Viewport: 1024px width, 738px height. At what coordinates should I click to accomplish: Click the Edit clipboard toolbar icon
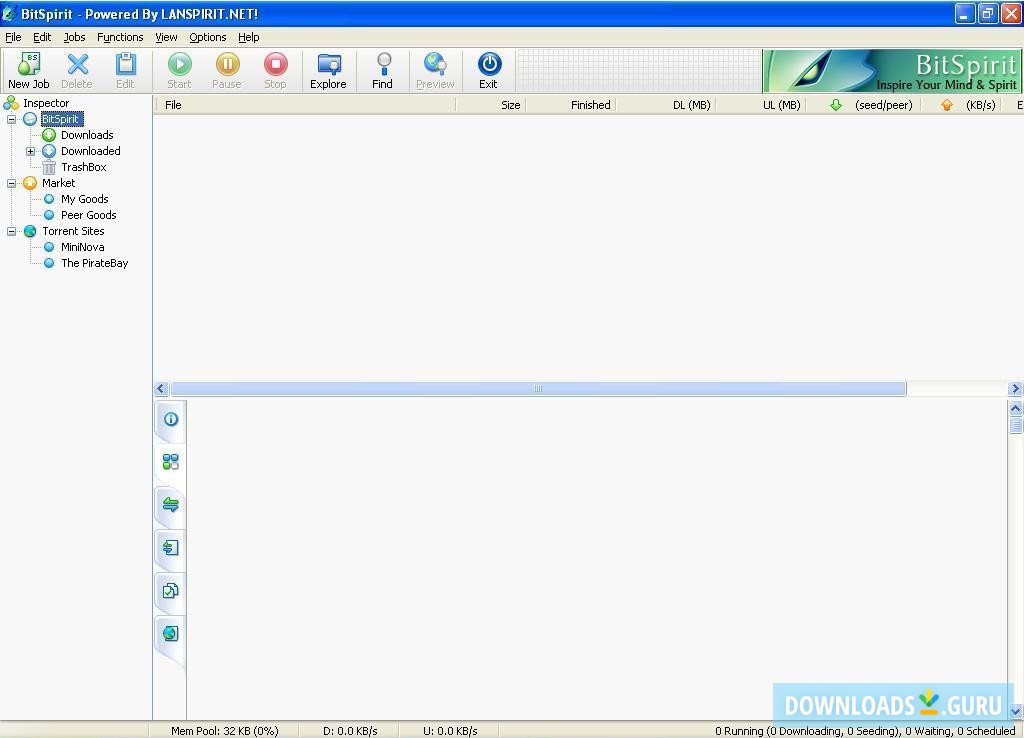coord(125,71)
